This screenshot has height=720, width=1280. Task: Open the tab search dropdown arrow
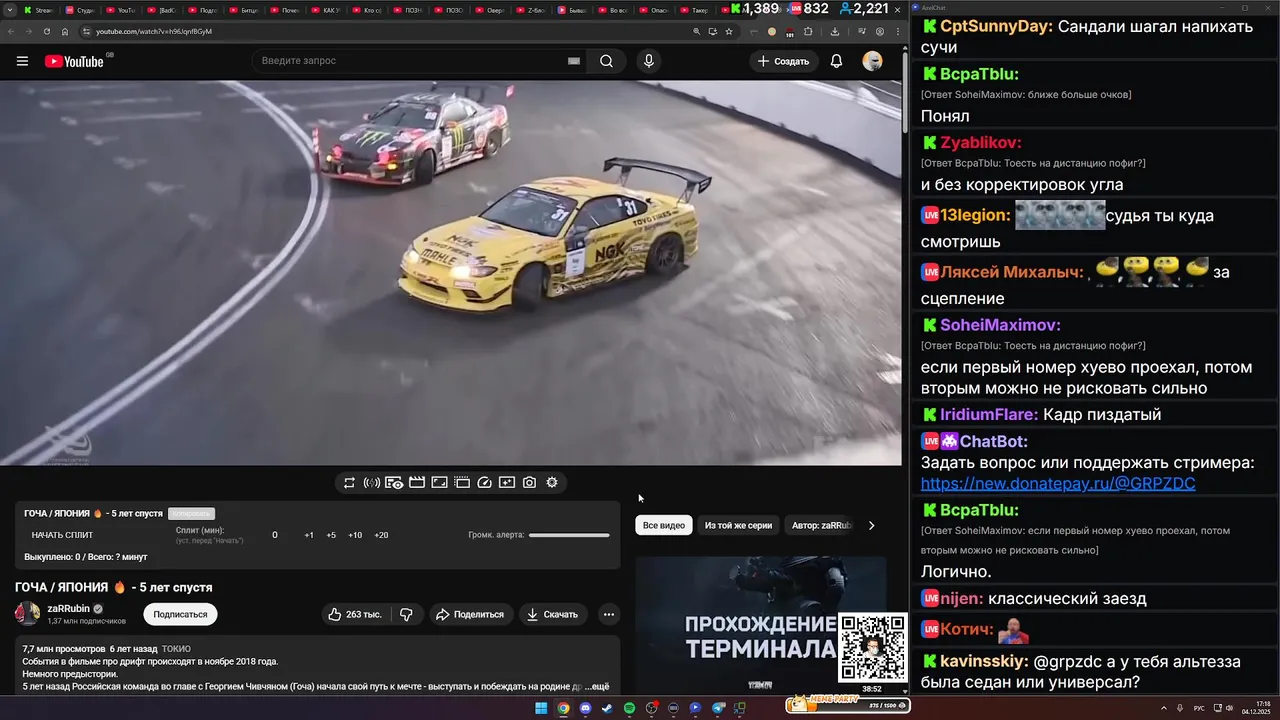coord(10,10)
